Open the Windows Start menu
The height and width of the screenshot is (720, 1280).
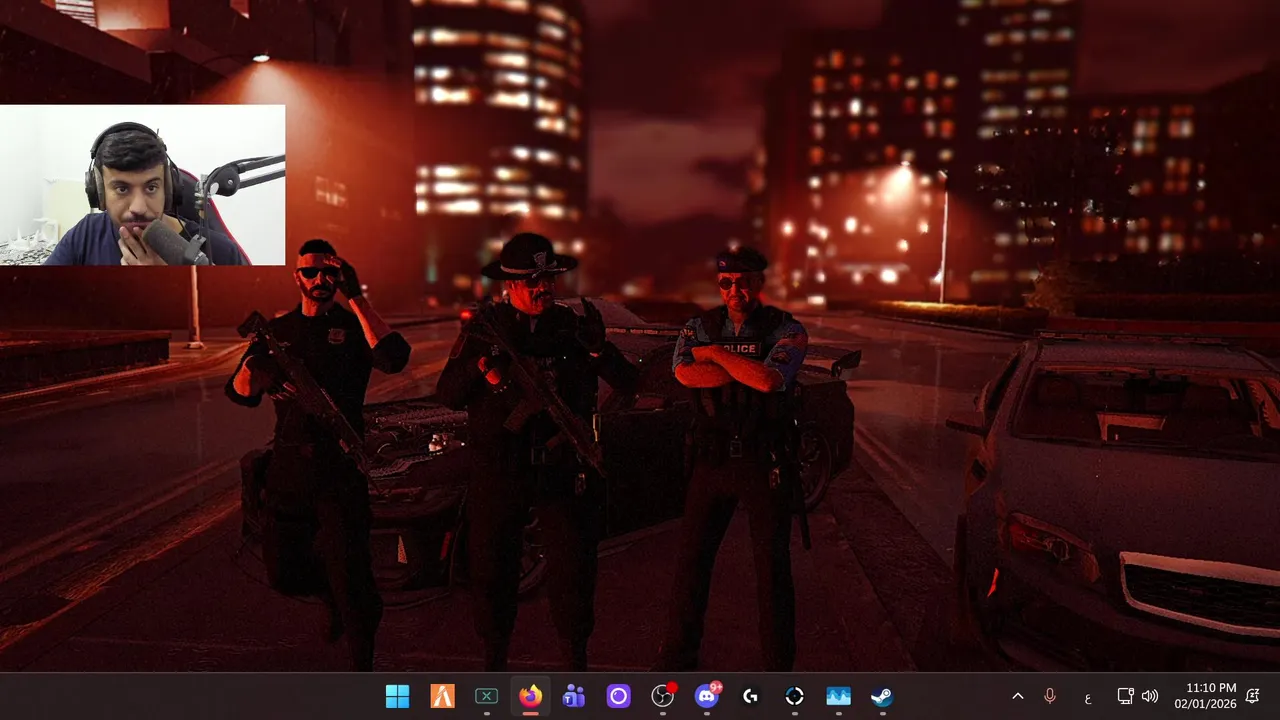tap(397, 696)
